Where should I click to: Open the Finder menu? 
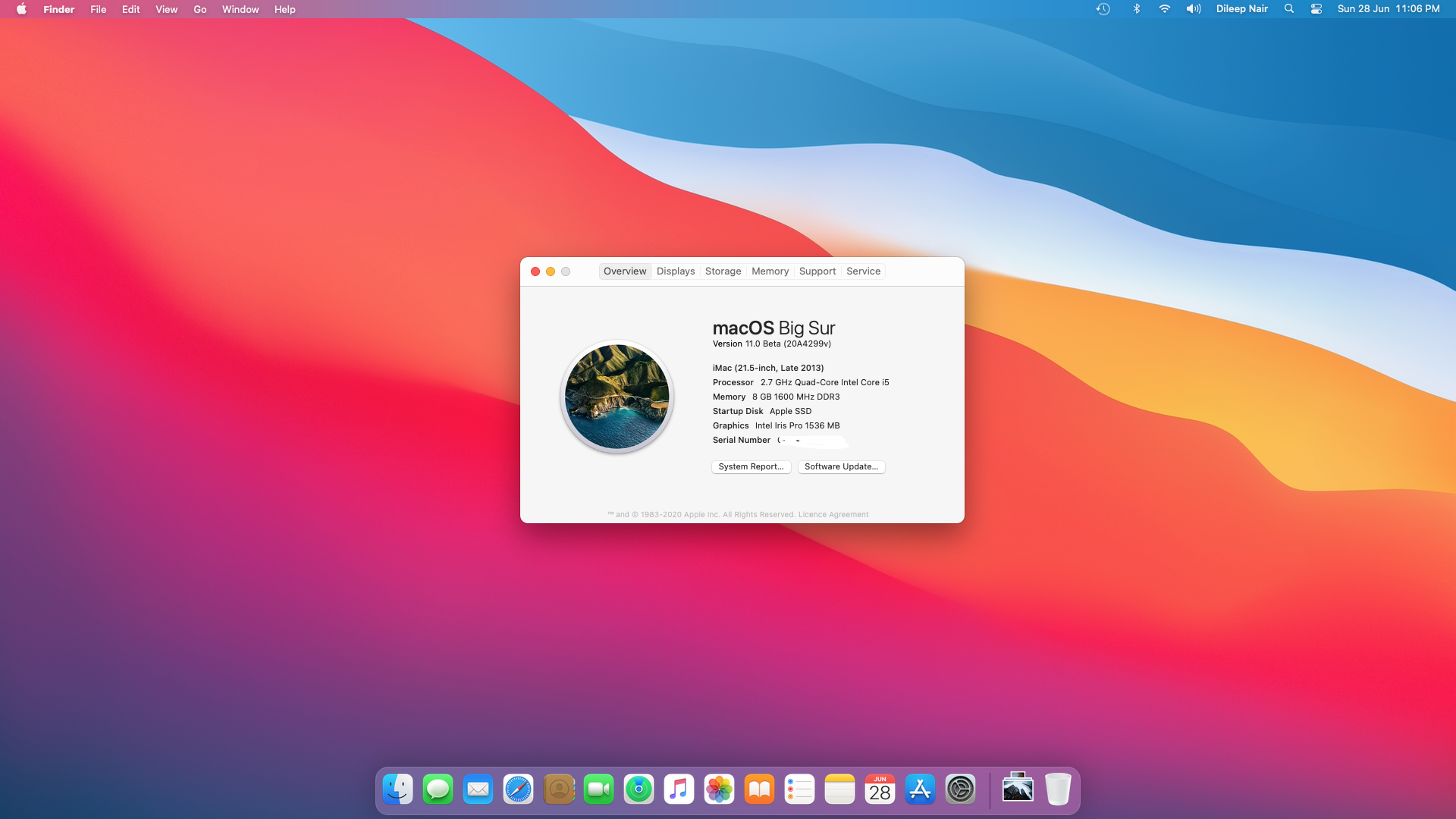pyautogui.click(x=58, y=9)
